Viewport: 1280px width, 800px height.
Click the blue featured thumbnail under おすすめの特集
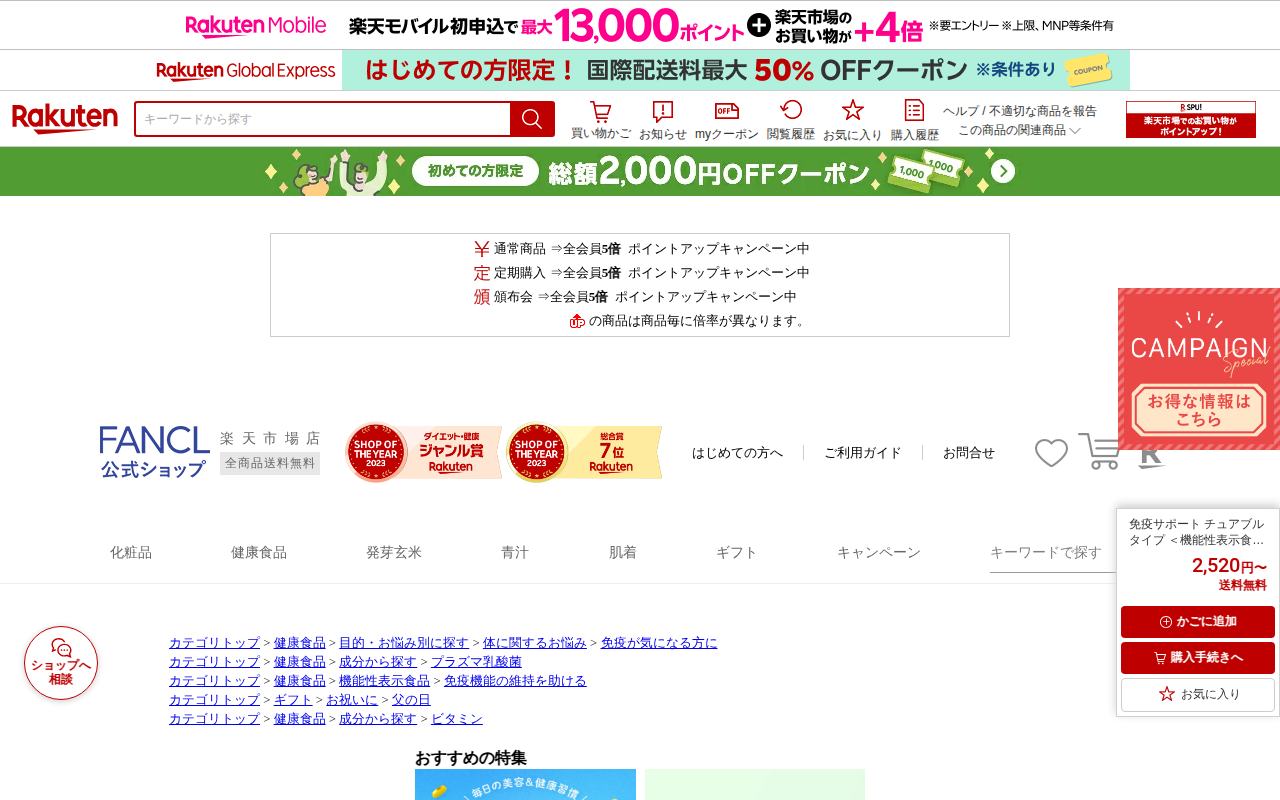coord(525,785)
